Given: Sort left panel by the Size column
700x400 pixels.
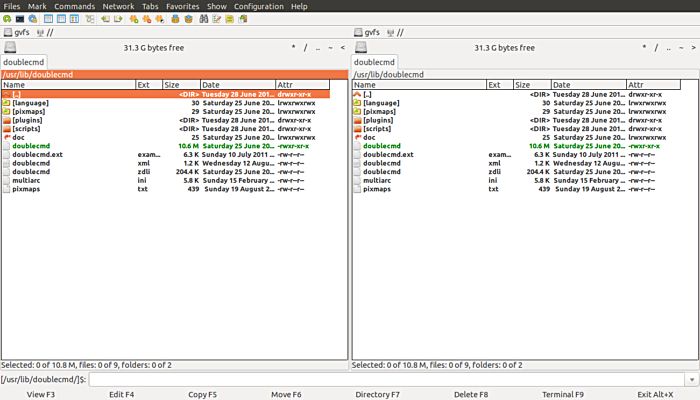Looking at the screenshot, I should (180, 85).
